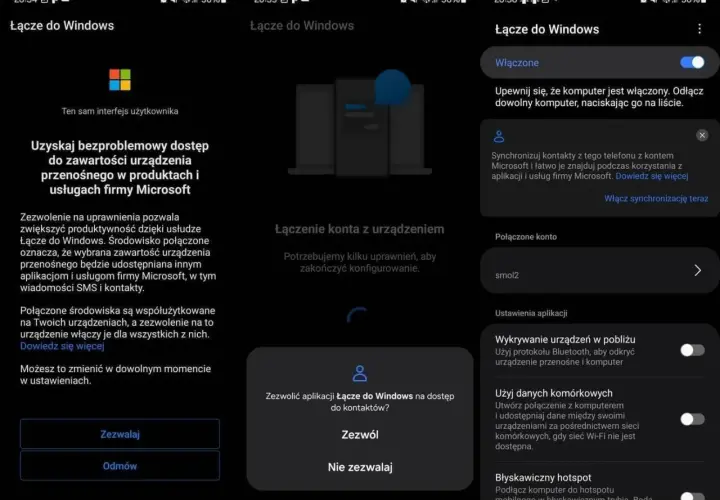Tap the Odmów button
Image resolution: width=720 pixels, height=500 pixels.
coord(120,466)
